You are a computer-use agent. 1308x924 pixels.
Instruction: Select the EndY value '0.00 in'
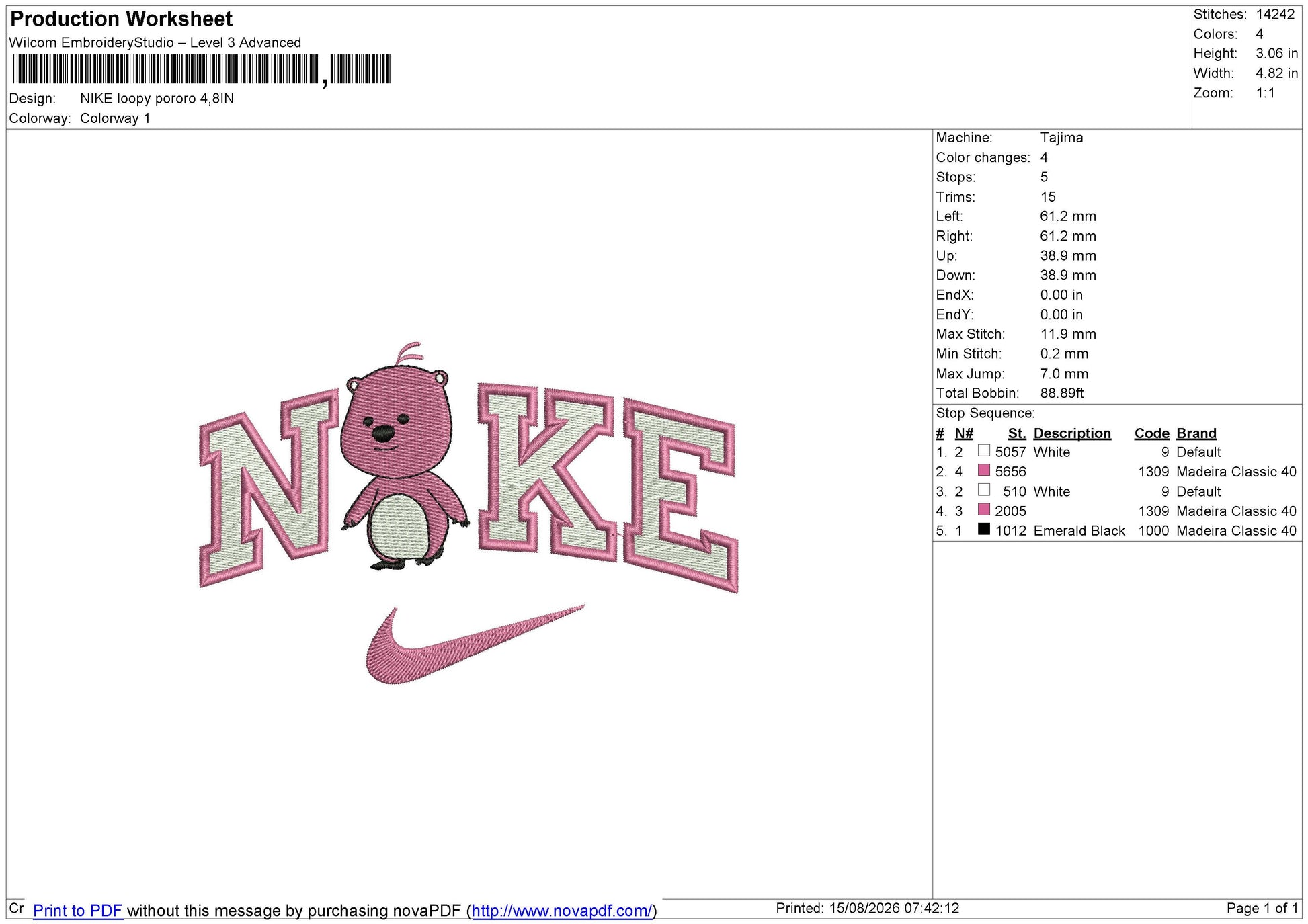pyautogui.click(x=1061, y=314)
